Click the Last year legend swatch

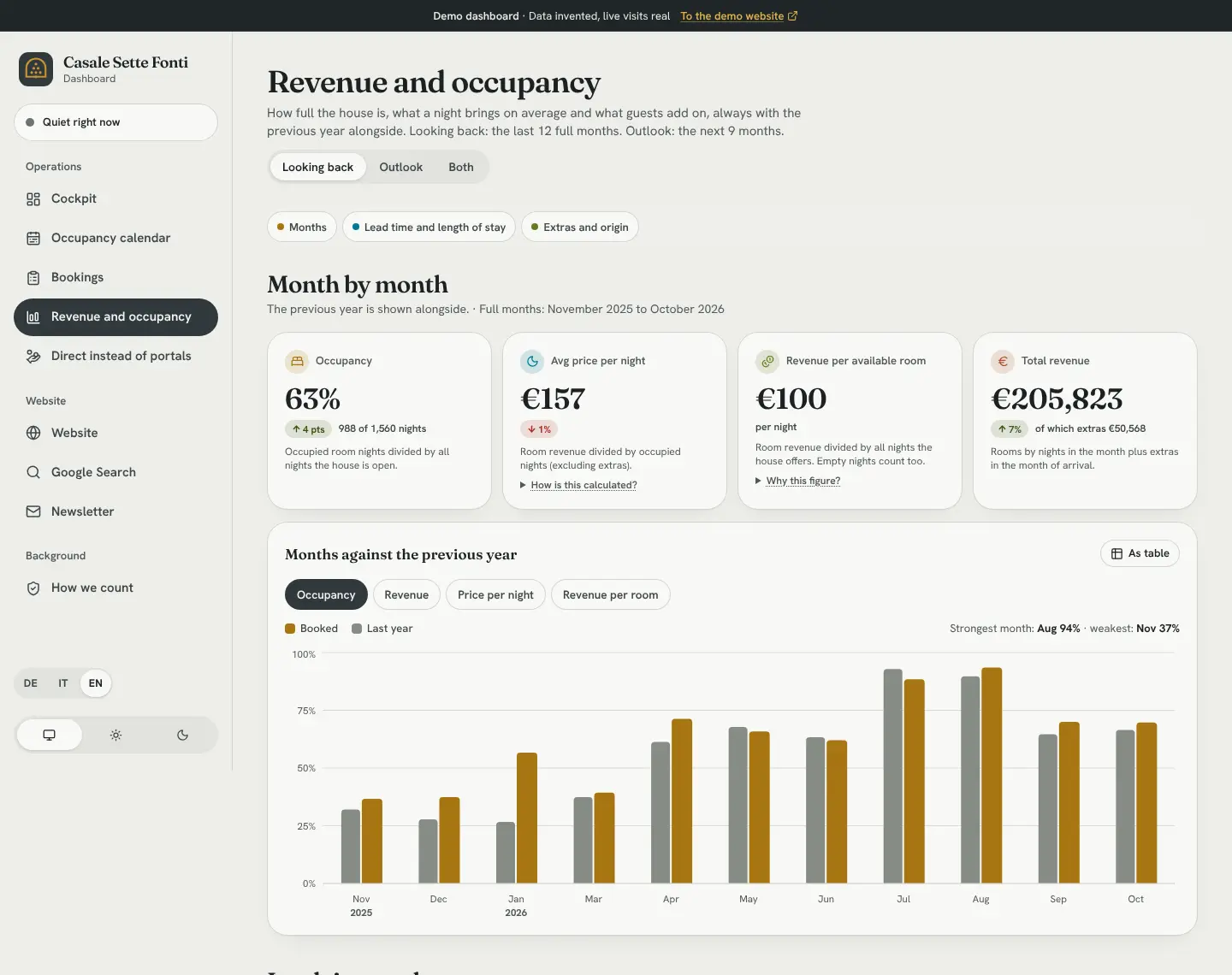(x=357, y=629)
